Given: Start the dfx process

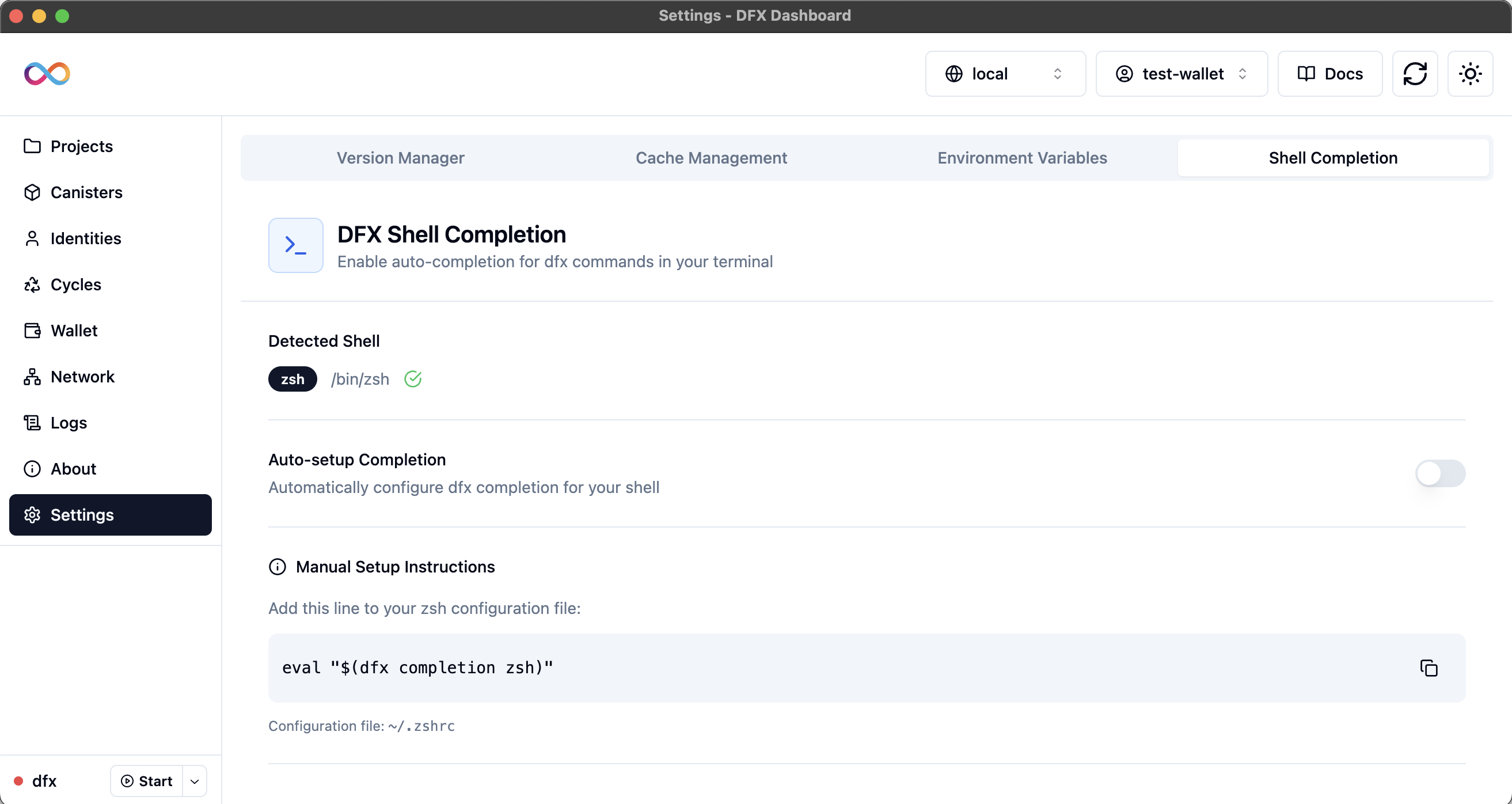Looking at the screenshot, I should [x=146, y=781].
